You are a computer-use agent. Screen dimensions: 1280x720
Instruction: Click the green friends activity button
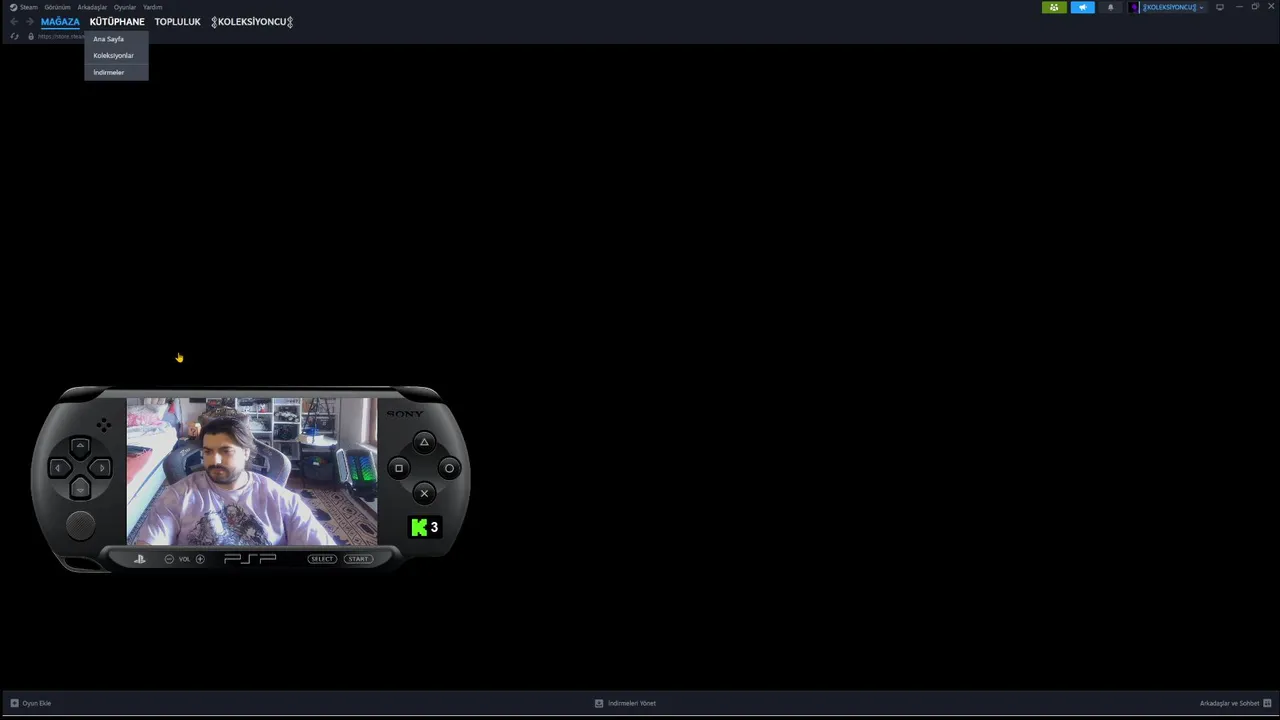pyautogui.click(x=1054, y=7)
